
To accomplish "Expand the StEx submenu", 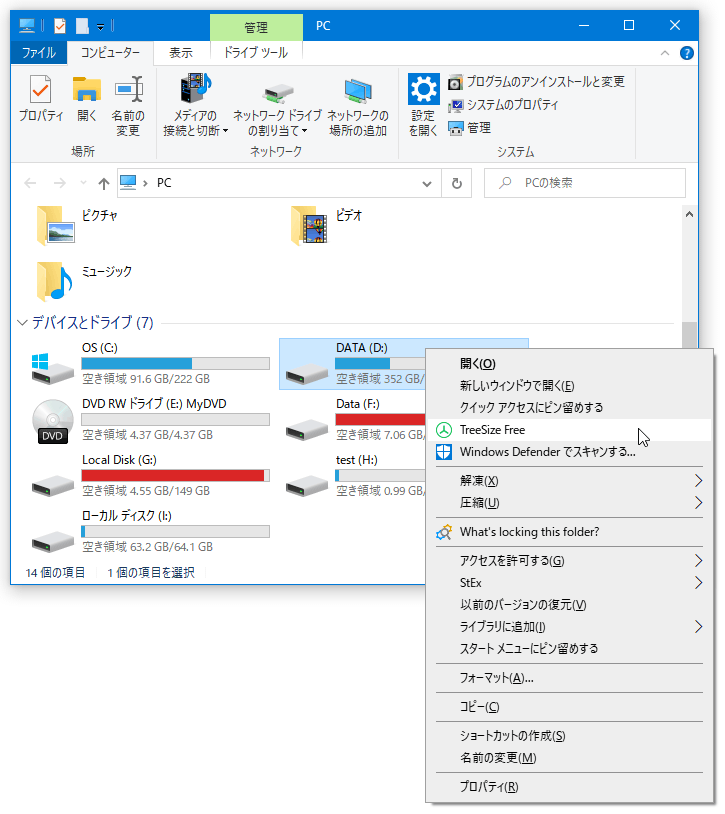I will [x=569, y=583].
